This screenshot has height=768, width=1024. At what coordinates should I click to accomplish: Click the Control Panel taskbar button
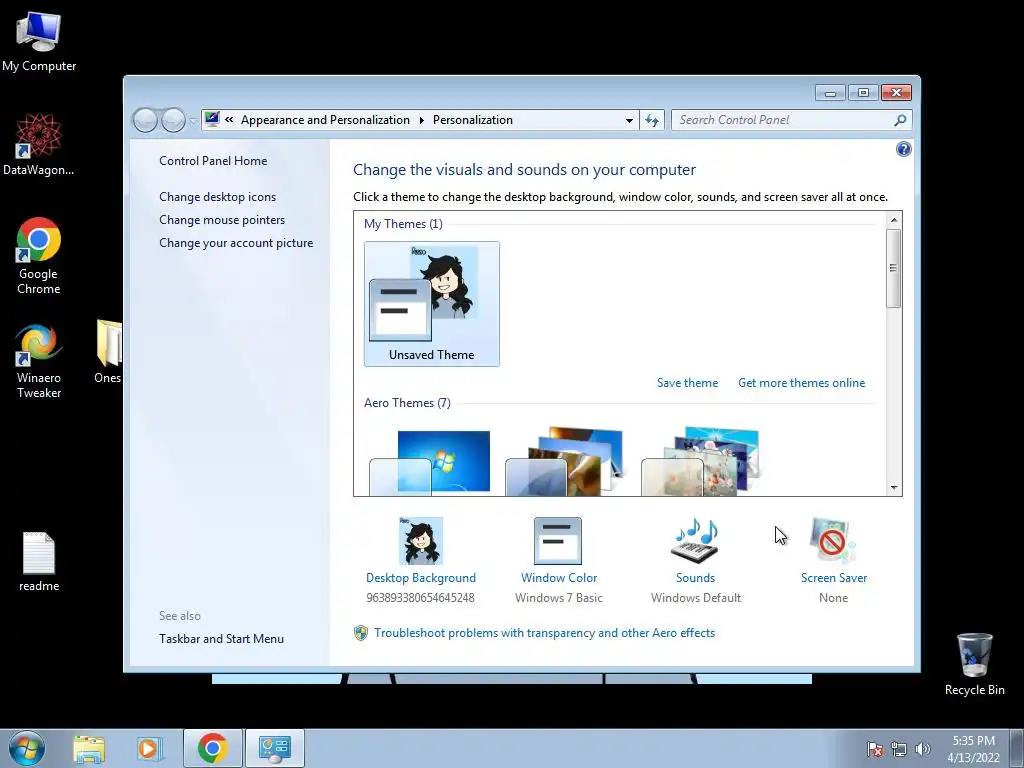point(275,748)
